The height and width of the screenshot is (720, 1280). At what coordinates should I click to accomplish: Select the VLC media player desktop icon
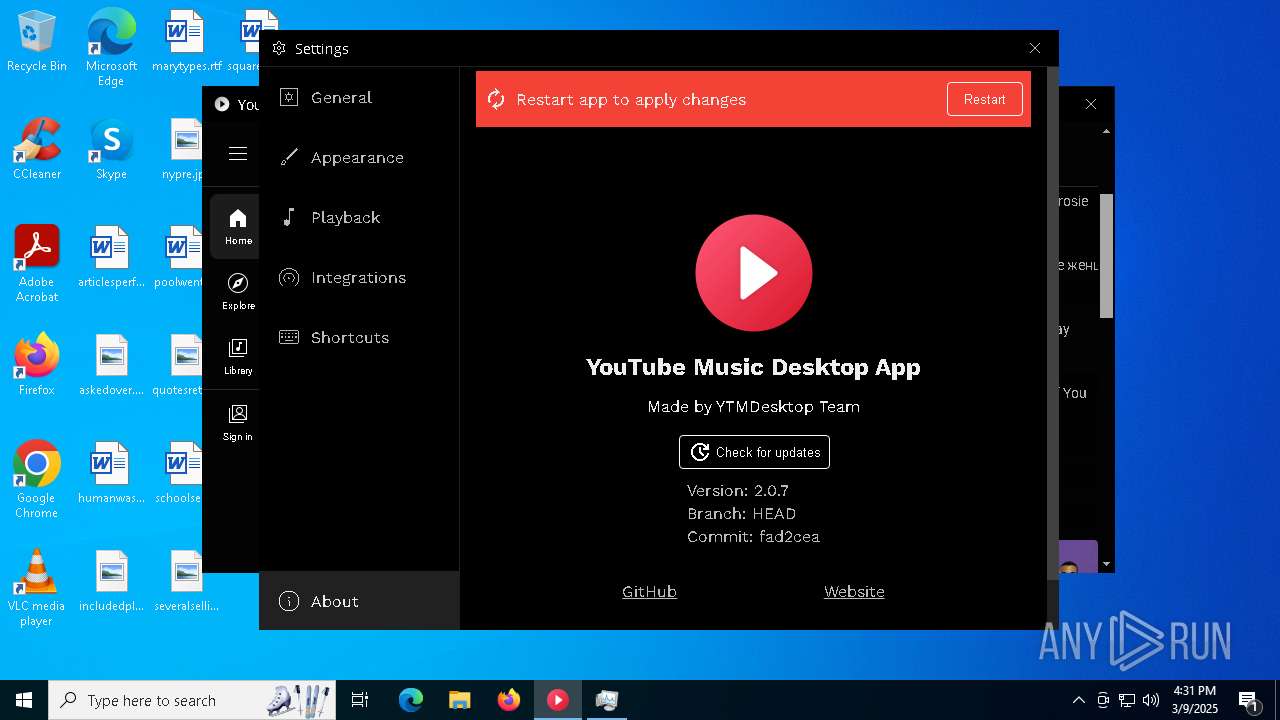pyautogui.click(x=37, y=587)
